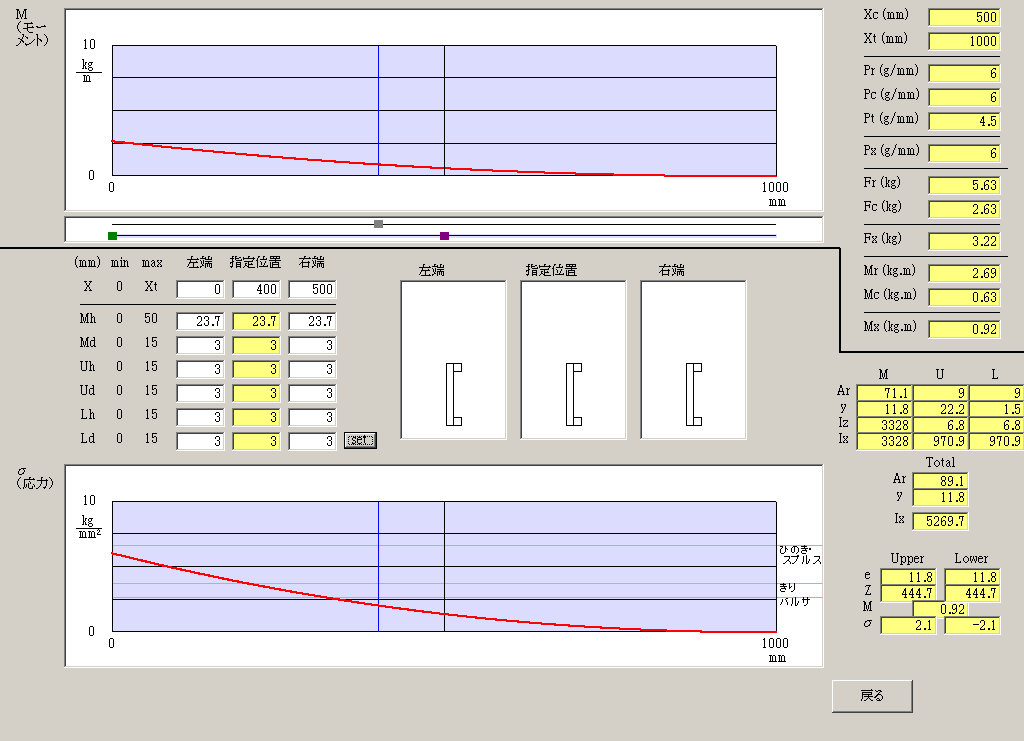Click the Mh row 左端 input field
Screen dimensions: 1024x741
coord(200,322)
